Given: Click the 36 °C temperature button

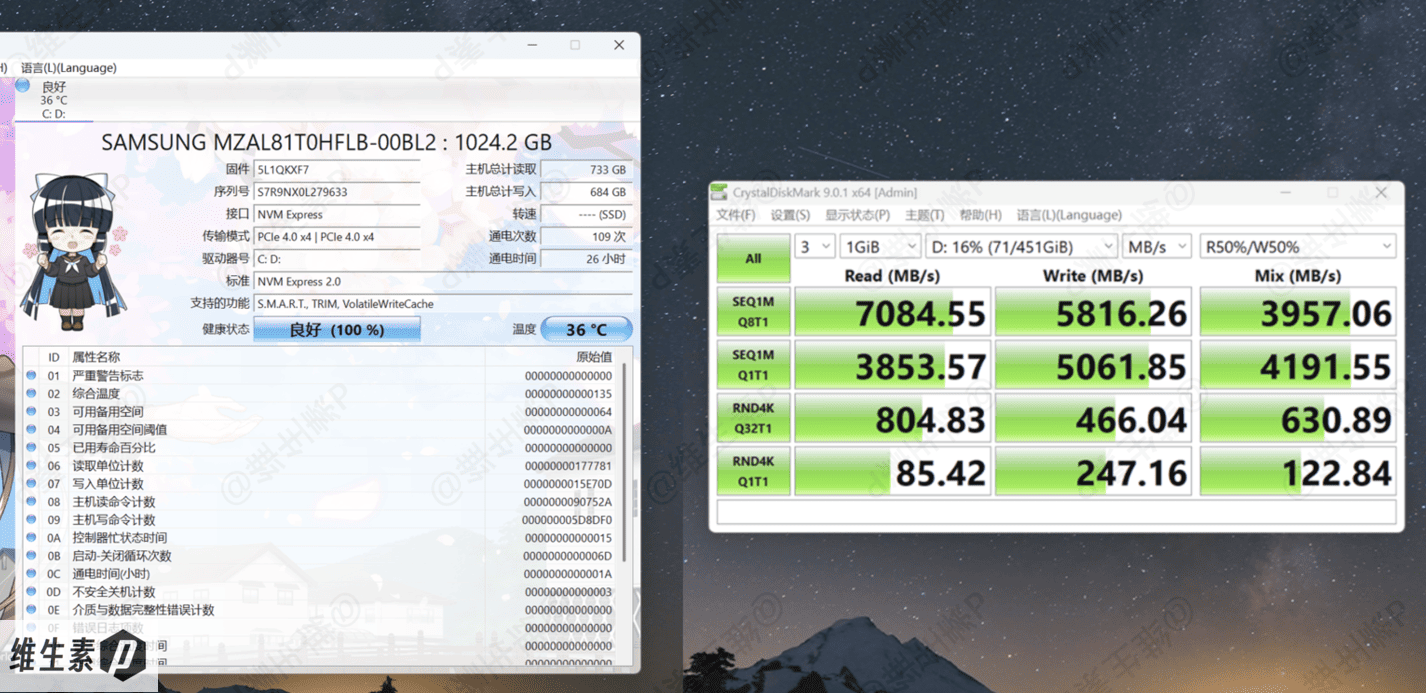Looking at the screenshot, I should coord(587,329).
